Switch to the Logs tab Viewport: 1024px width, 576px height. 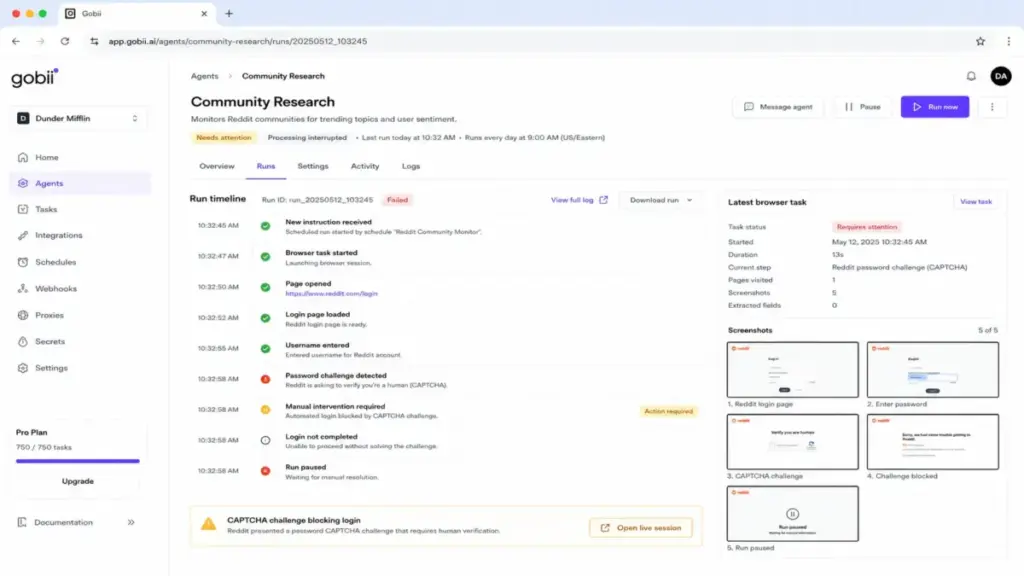[411, 167]
